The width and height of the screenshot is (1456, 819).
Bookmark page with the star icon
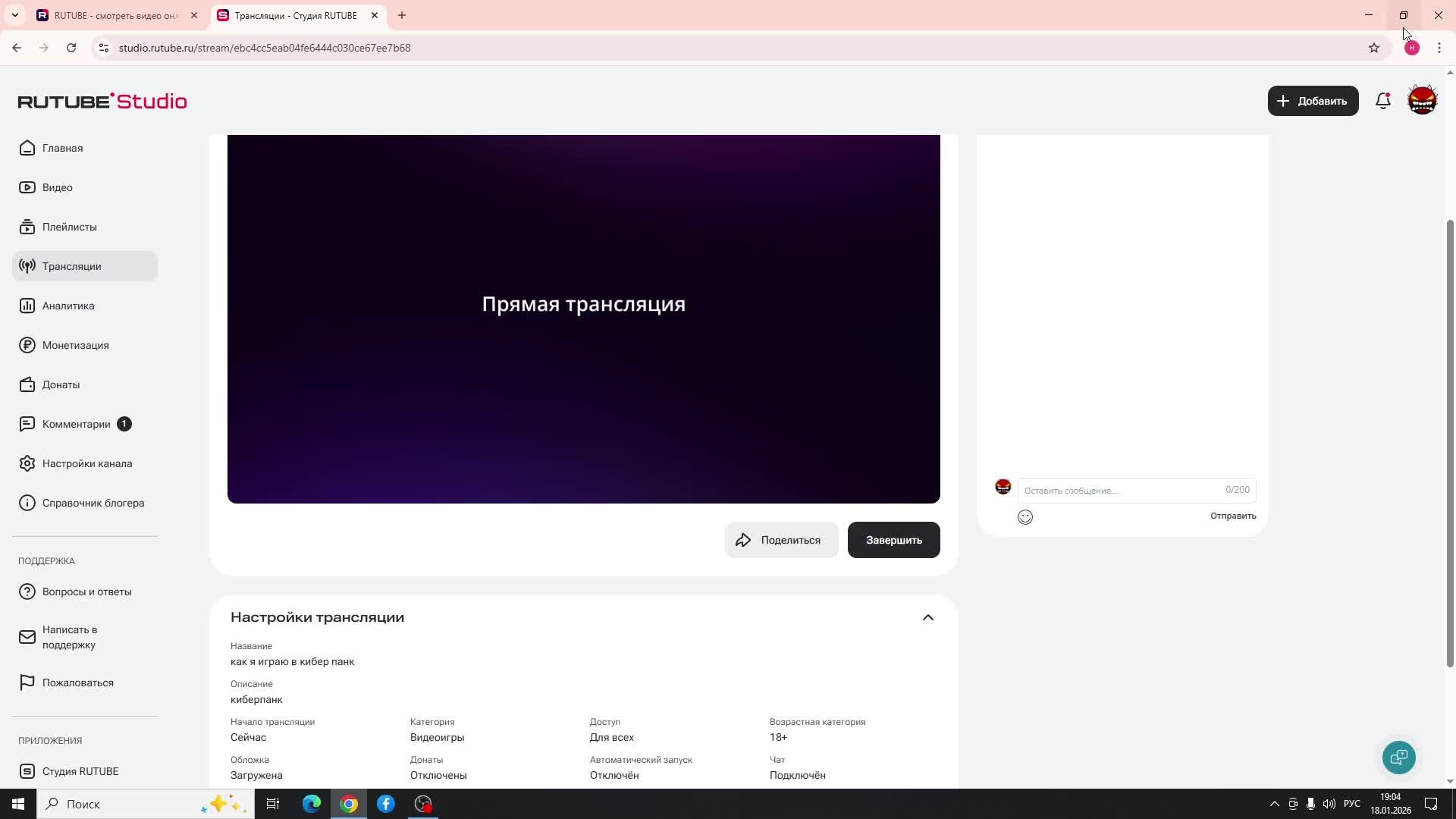tap(1373, 48)
